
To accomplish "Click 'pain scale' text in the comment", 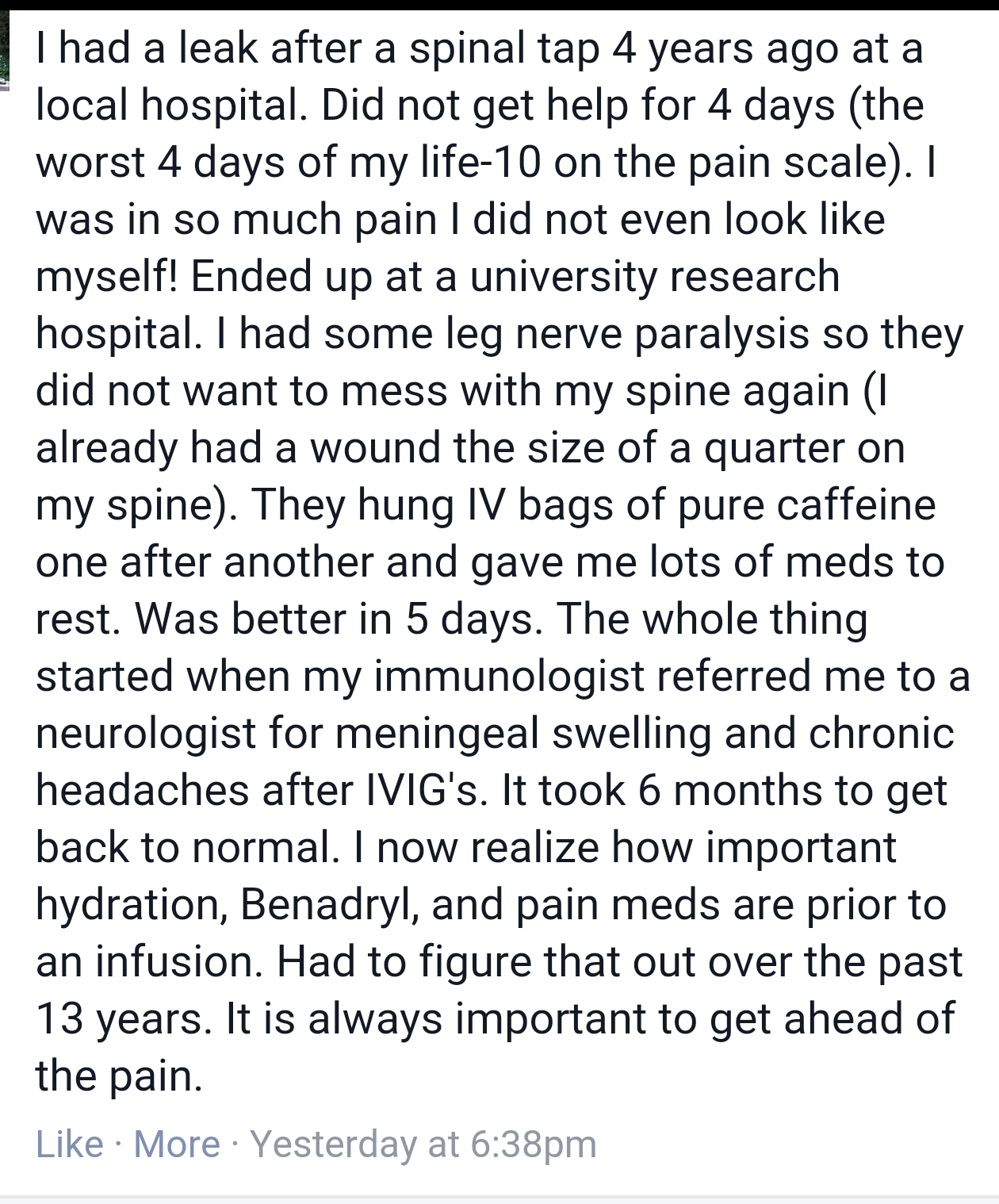I will (x=794, y=163).
